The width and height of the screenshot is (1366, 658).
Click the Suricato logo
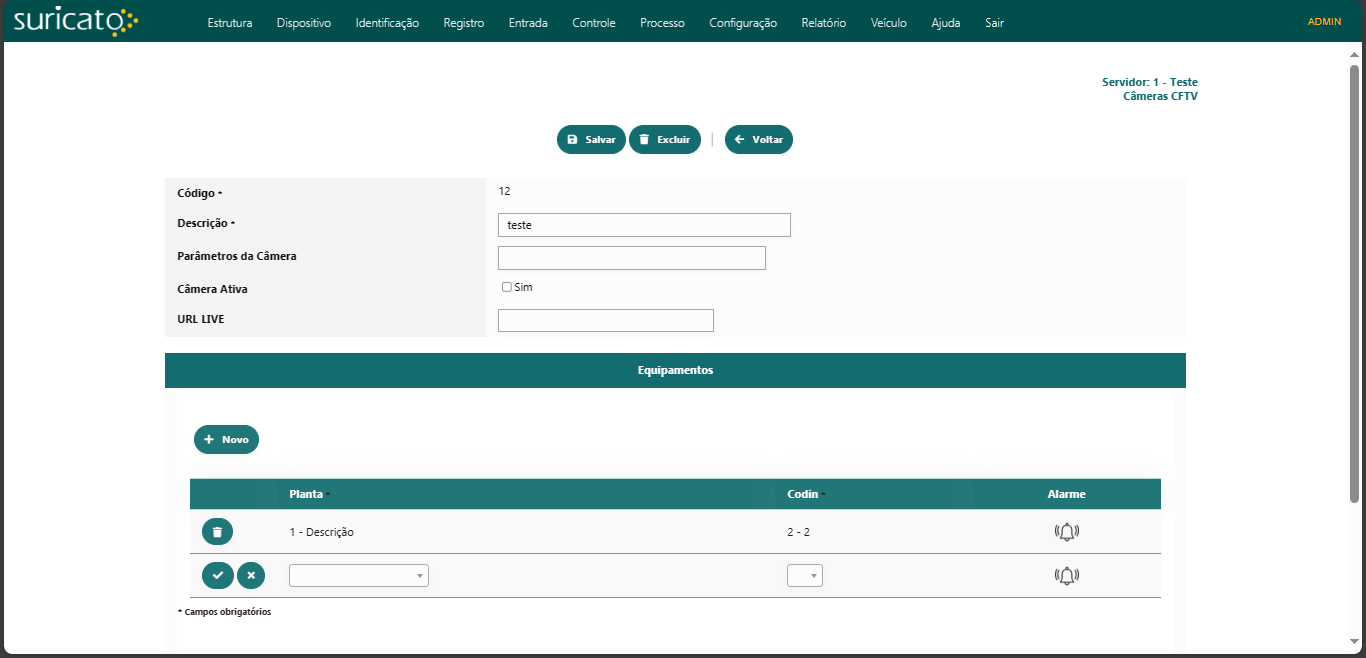pos(75,21)
